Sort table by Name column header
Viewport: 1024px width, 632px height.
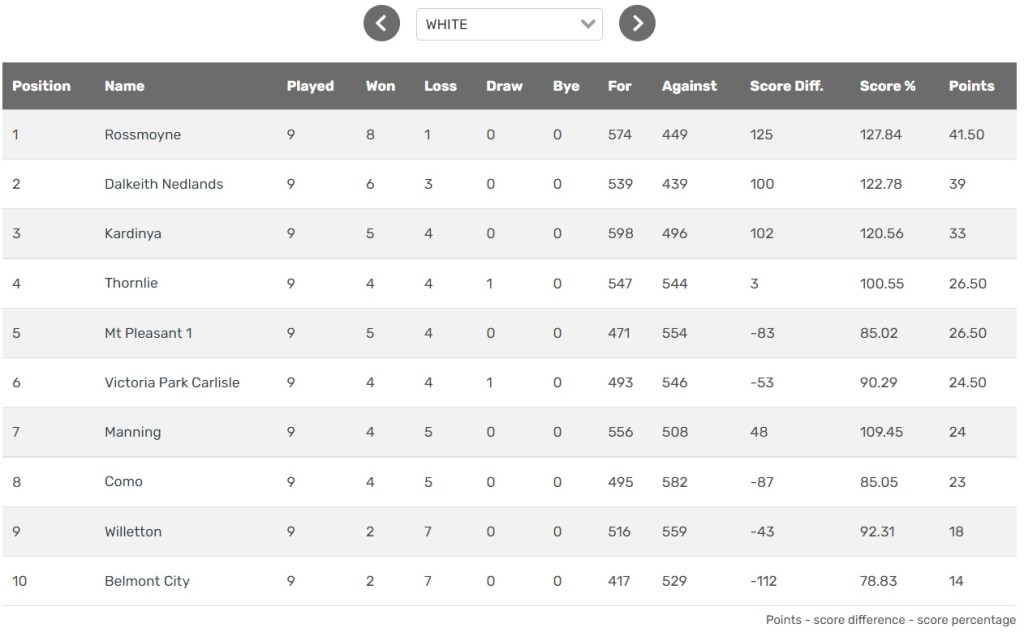124,86
